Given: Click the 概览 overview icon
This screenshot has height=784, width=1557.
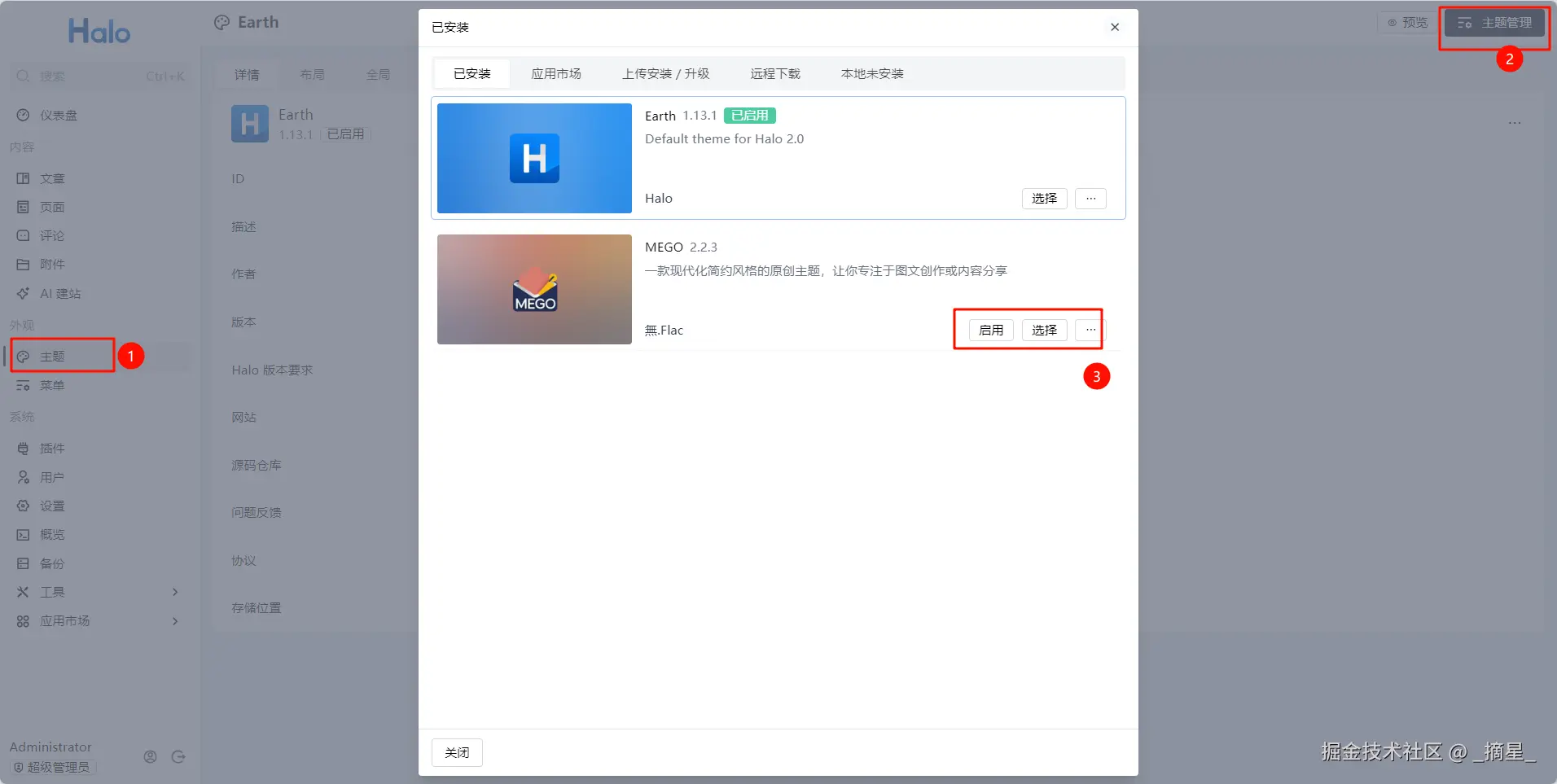Looking at the screenshot, I should (23, 535).
